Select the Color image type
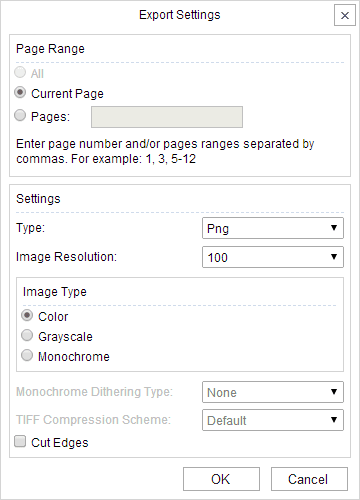 click(27, 315)
